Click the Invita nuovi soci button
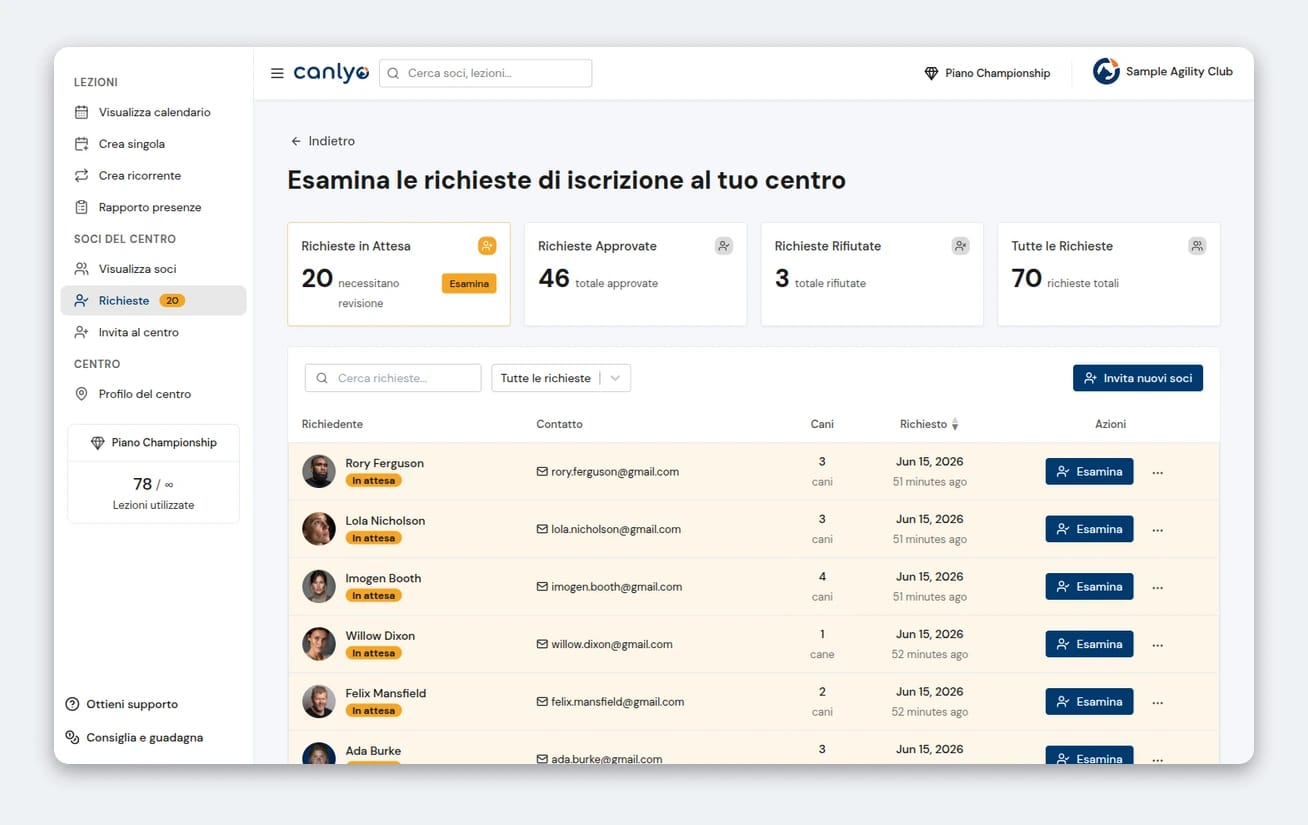 click(x=1138, y=378)
